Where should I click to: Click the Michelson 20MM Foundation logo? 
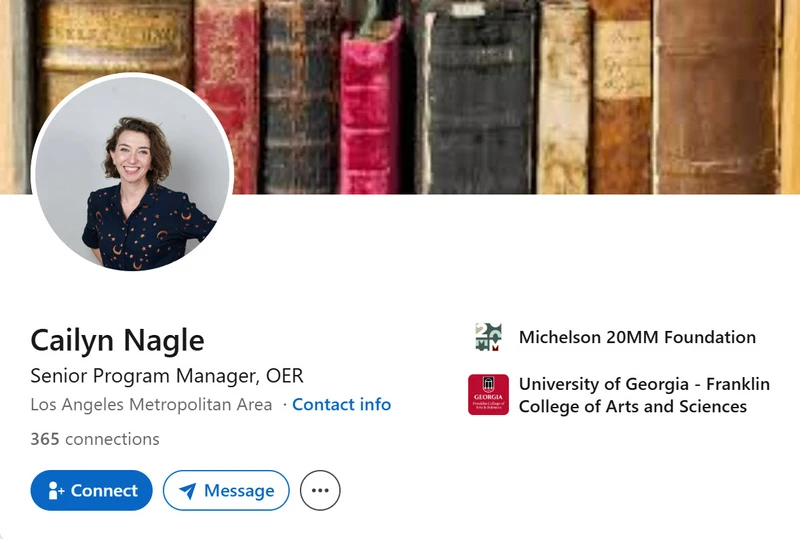click(488, 337)
